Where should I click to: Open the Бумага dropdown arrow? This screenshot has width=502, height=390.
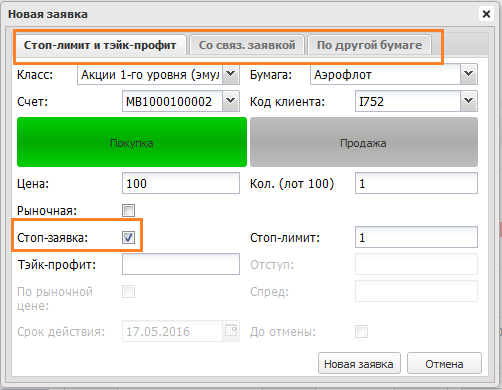pyautogui.click(x=469, y=74)
